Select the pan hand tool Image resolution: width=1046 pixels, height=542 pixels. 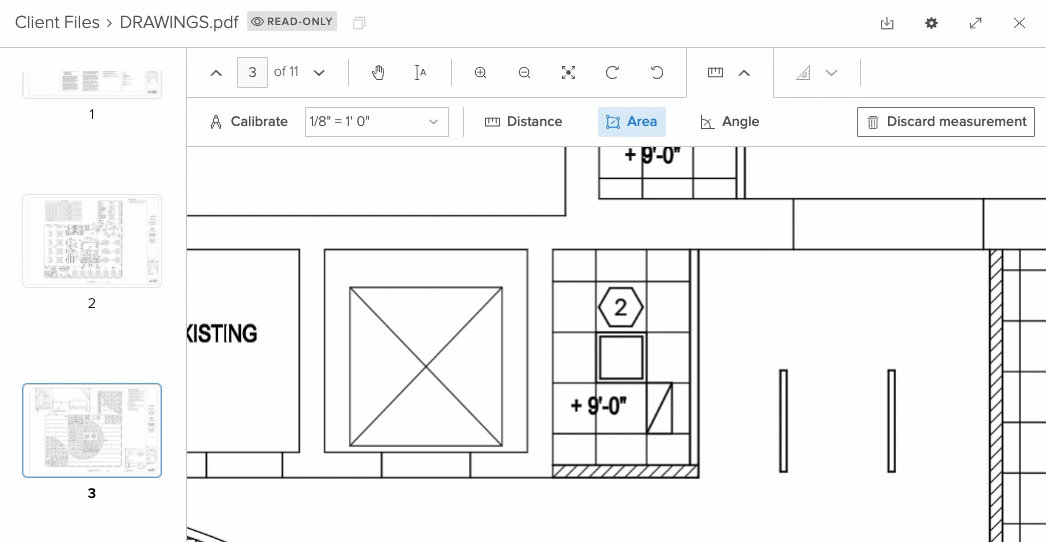pyautogui.click(x=378, y=73)
